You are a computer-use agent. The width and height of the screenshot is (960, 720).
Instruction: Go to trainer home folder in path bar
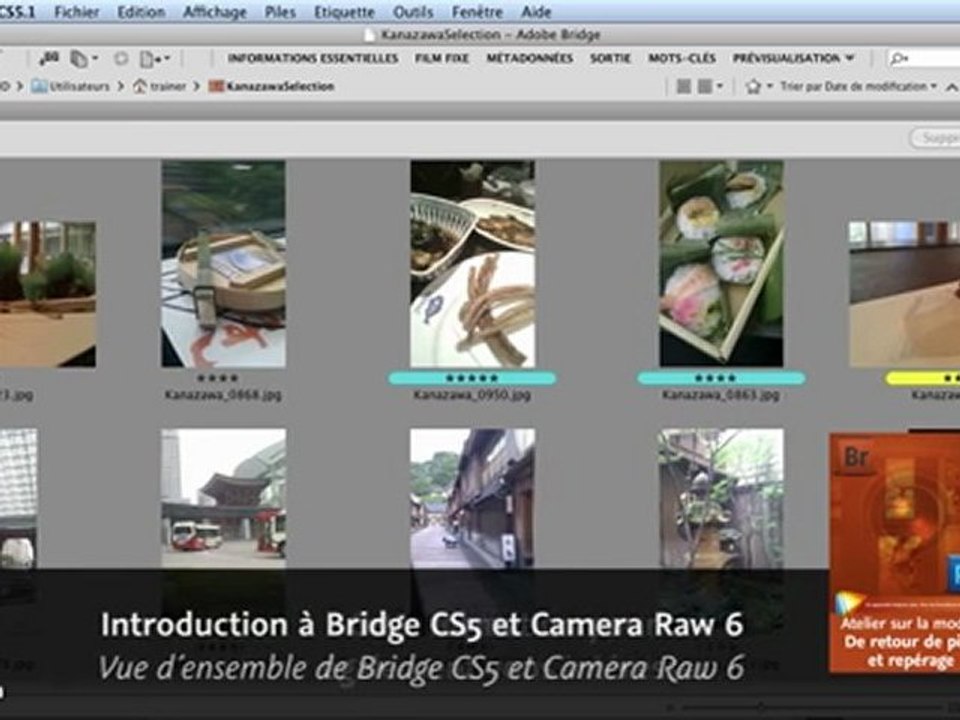click(160, 86)
